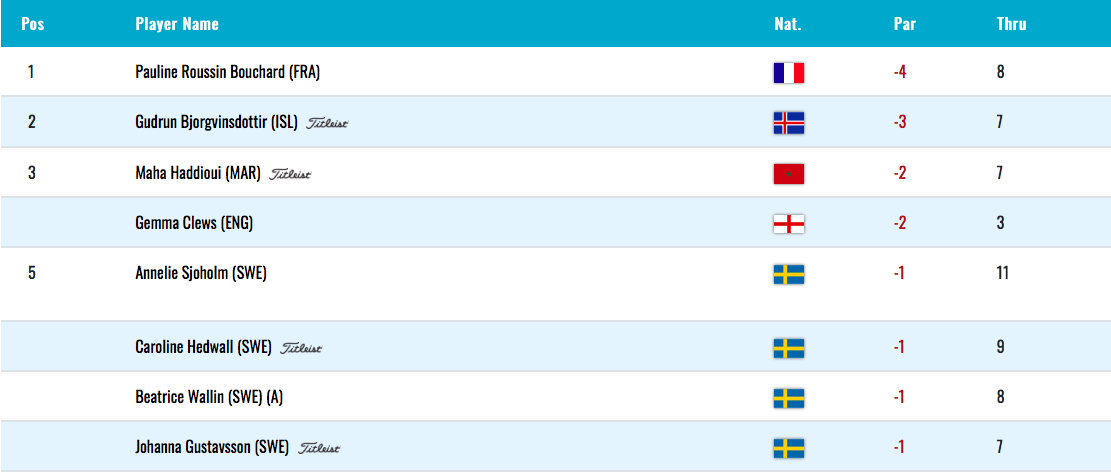Screen dimensions: 1111x472
Task: Click the Iceland flag icon
Action: click(789, 123)
